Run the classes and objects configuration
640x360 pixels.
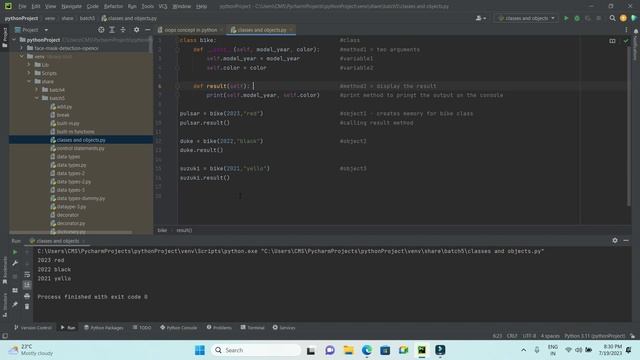point(566,18)
